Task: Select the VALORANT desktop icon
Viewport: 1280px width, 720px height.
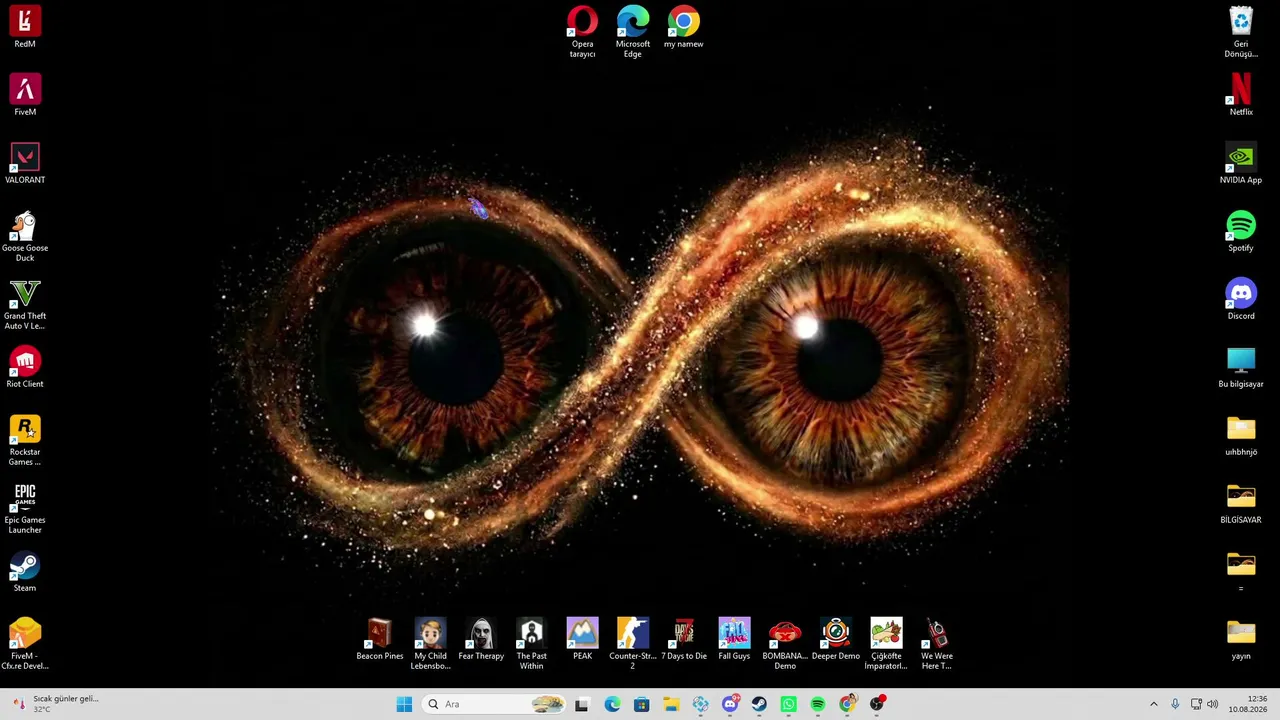Action: [x=25, y=163]
